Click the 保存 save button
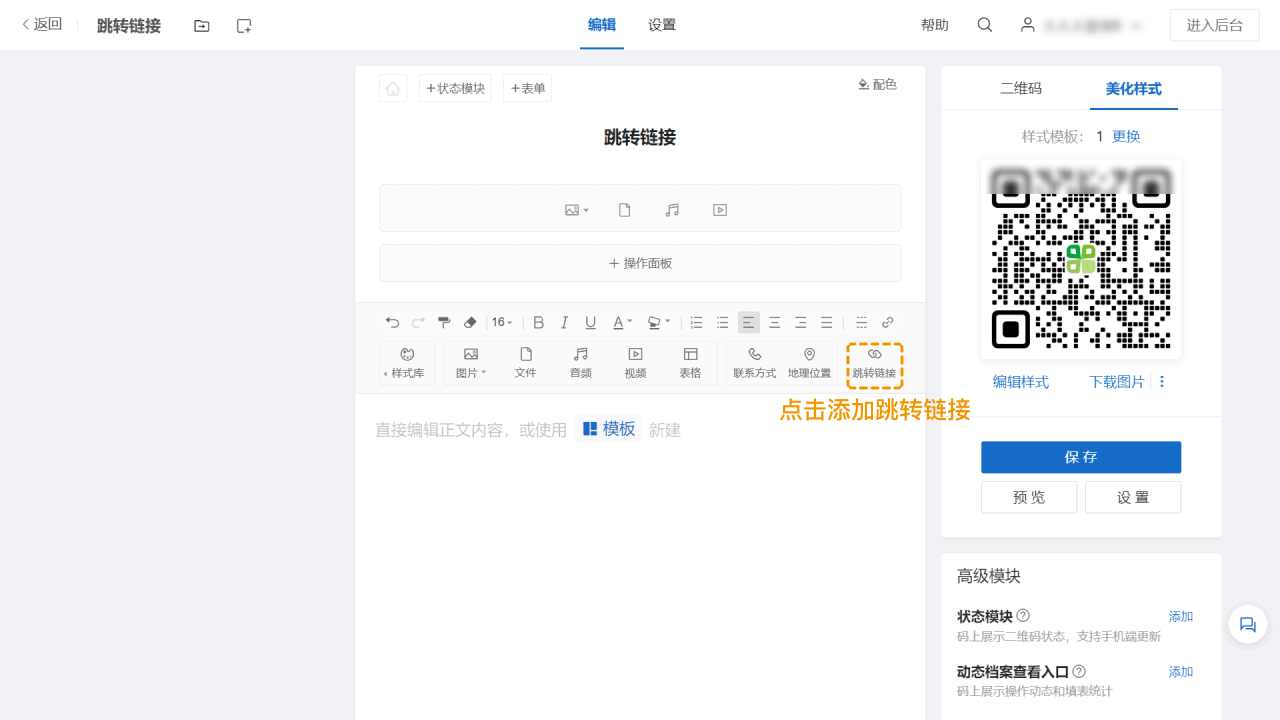Viewport: 1280px width, 720px height. coord(1081,457)
